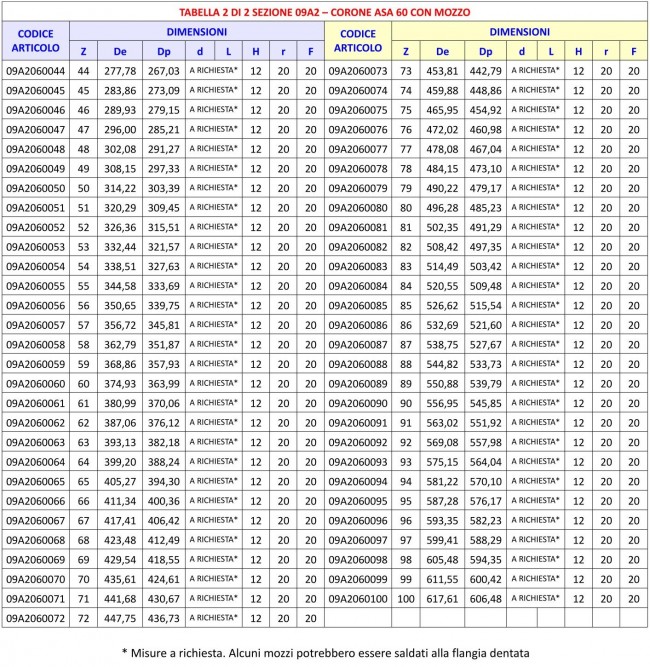The image size is (650, 667).
Task: Click De value 502,35
Action: (442, 228)
